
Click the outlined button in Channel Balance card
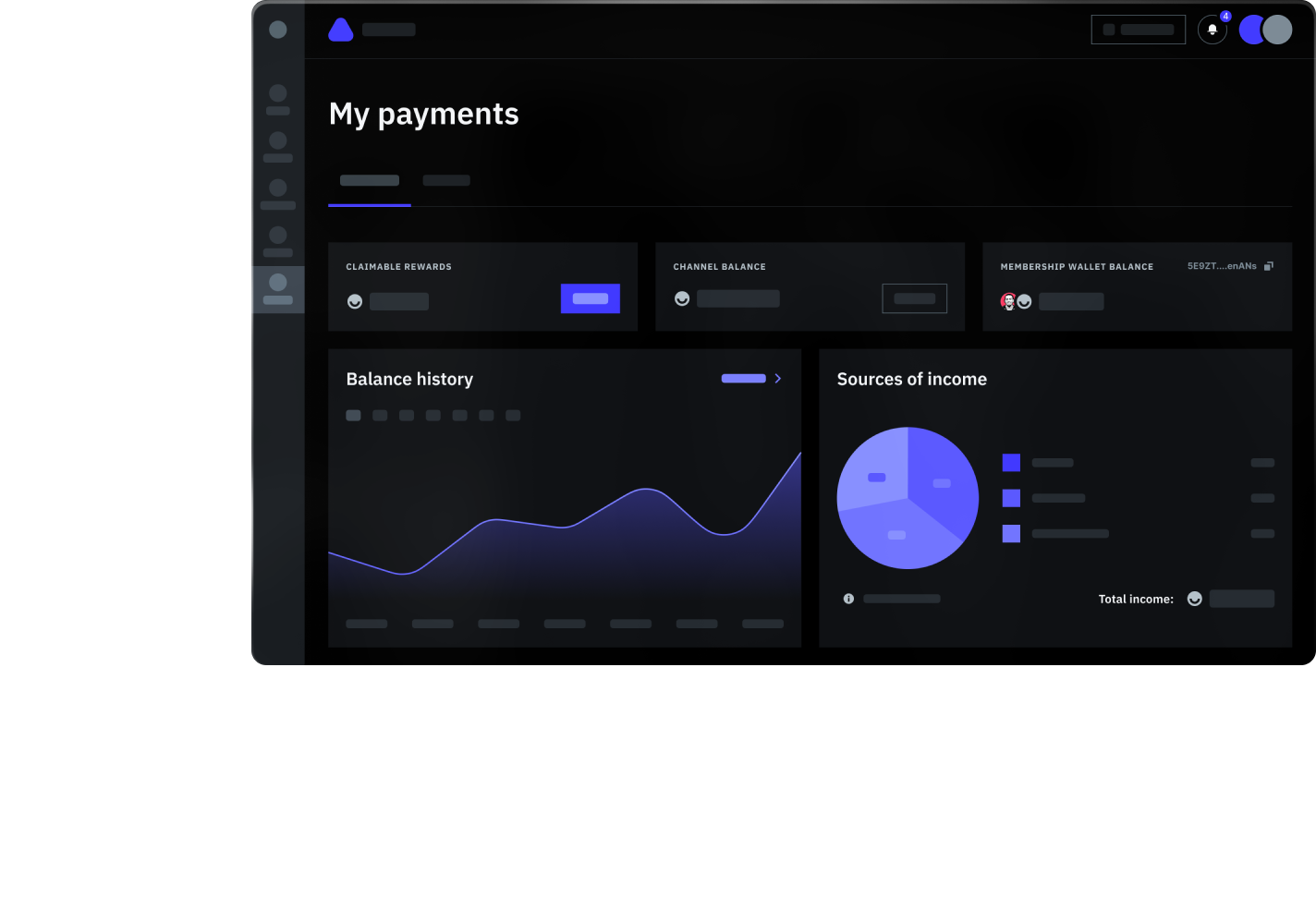[x=915, y=298]
